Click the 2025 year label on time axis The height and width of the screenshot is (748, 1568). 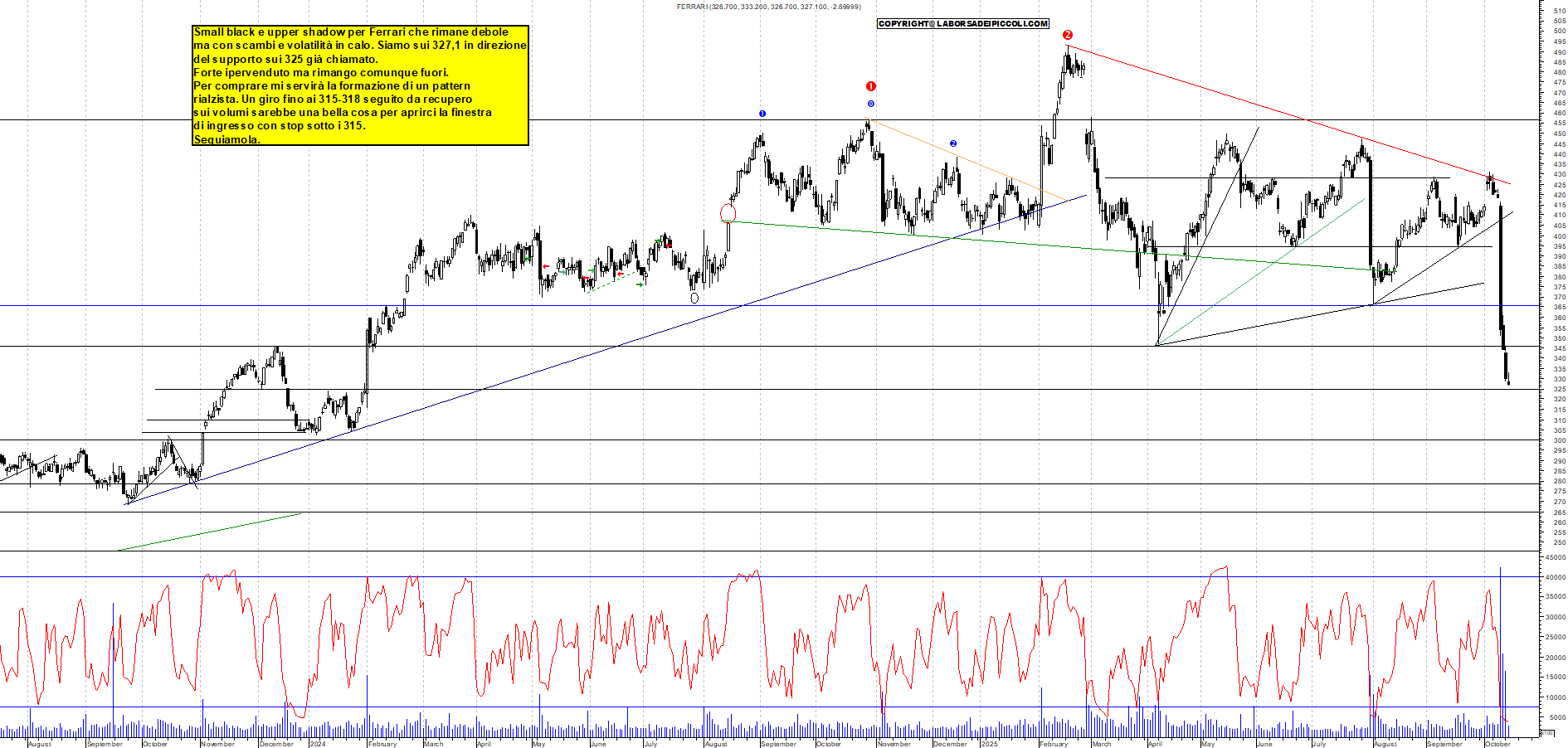click(989, 744)
